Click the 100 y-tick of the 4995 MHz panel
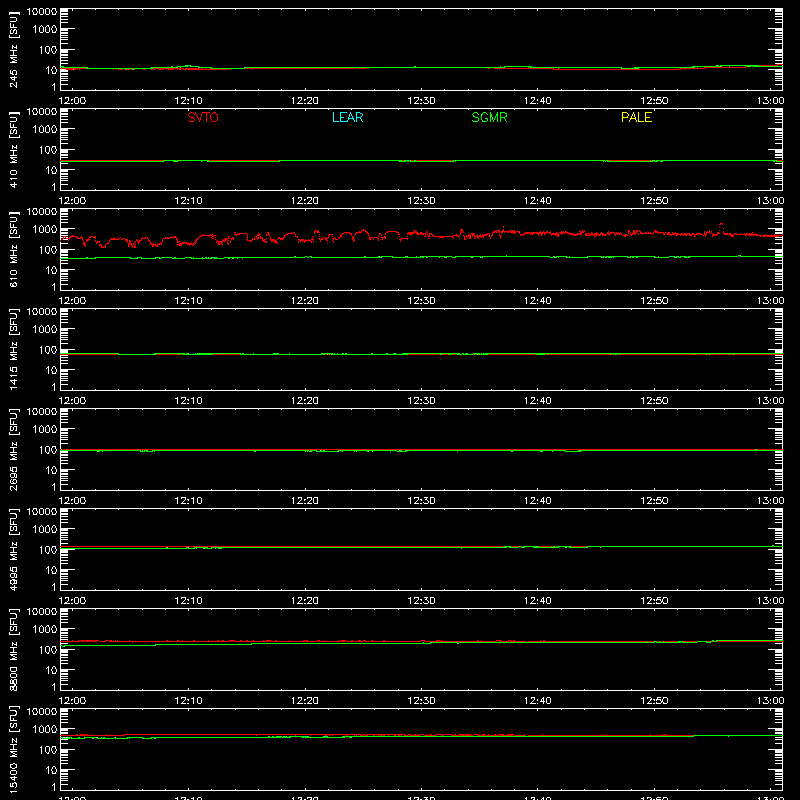Image resolution: width=800 pixels, height=800 pixels. pyautogui.click(x=48, y=550)
